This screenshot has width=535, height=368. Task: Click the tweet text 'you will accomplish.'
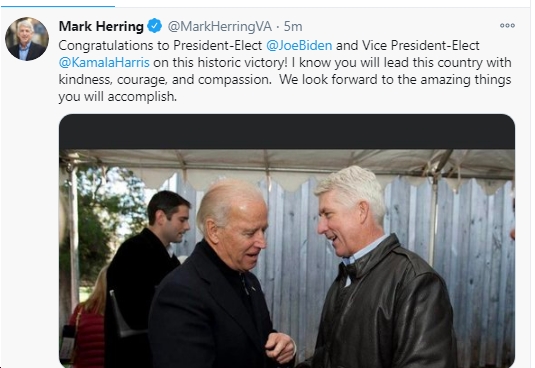pos(118,97)
